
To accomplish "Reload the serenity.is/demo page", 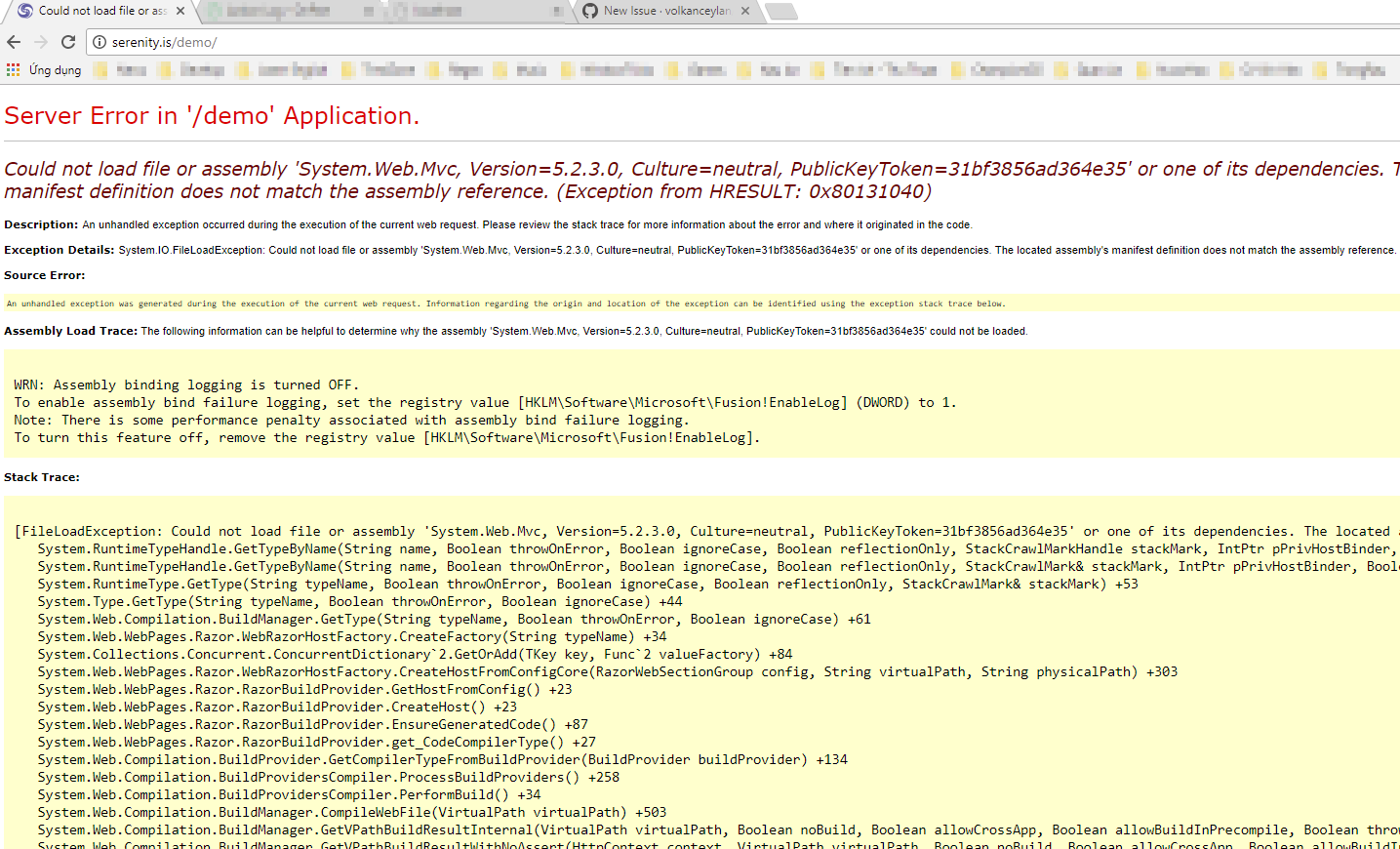I will tap(67, 42).
